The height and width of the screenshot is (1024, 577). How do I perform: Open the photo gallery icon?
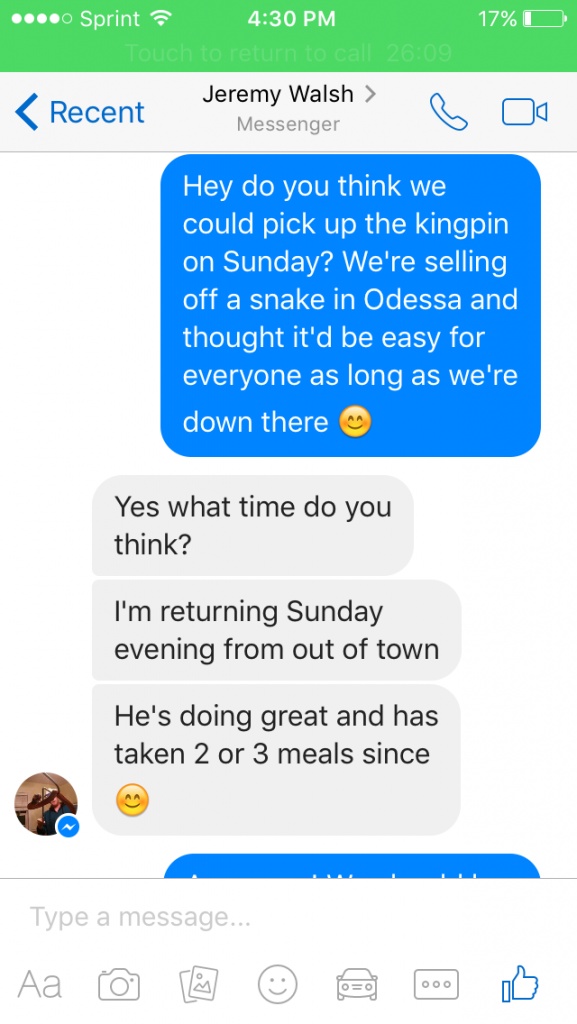tap(199, 984)
